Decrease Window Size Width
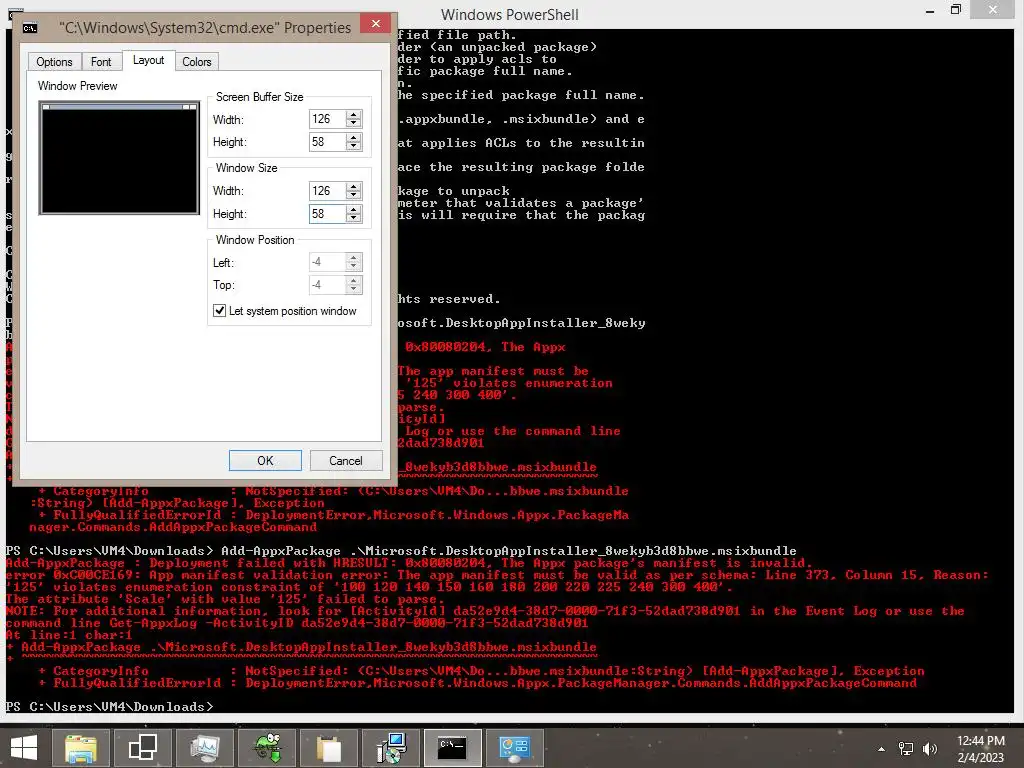This screenshot has width=1024, height=768. (353, 195)
